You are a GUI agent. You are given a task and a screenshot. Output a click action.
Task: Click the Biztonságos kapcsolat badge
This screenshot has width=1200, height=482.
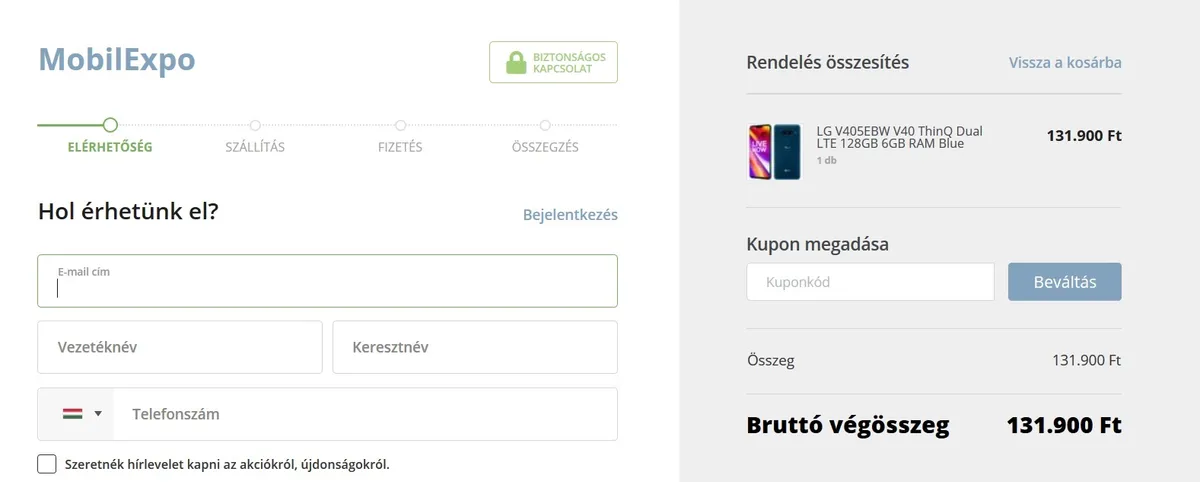(x=553, y=62)
